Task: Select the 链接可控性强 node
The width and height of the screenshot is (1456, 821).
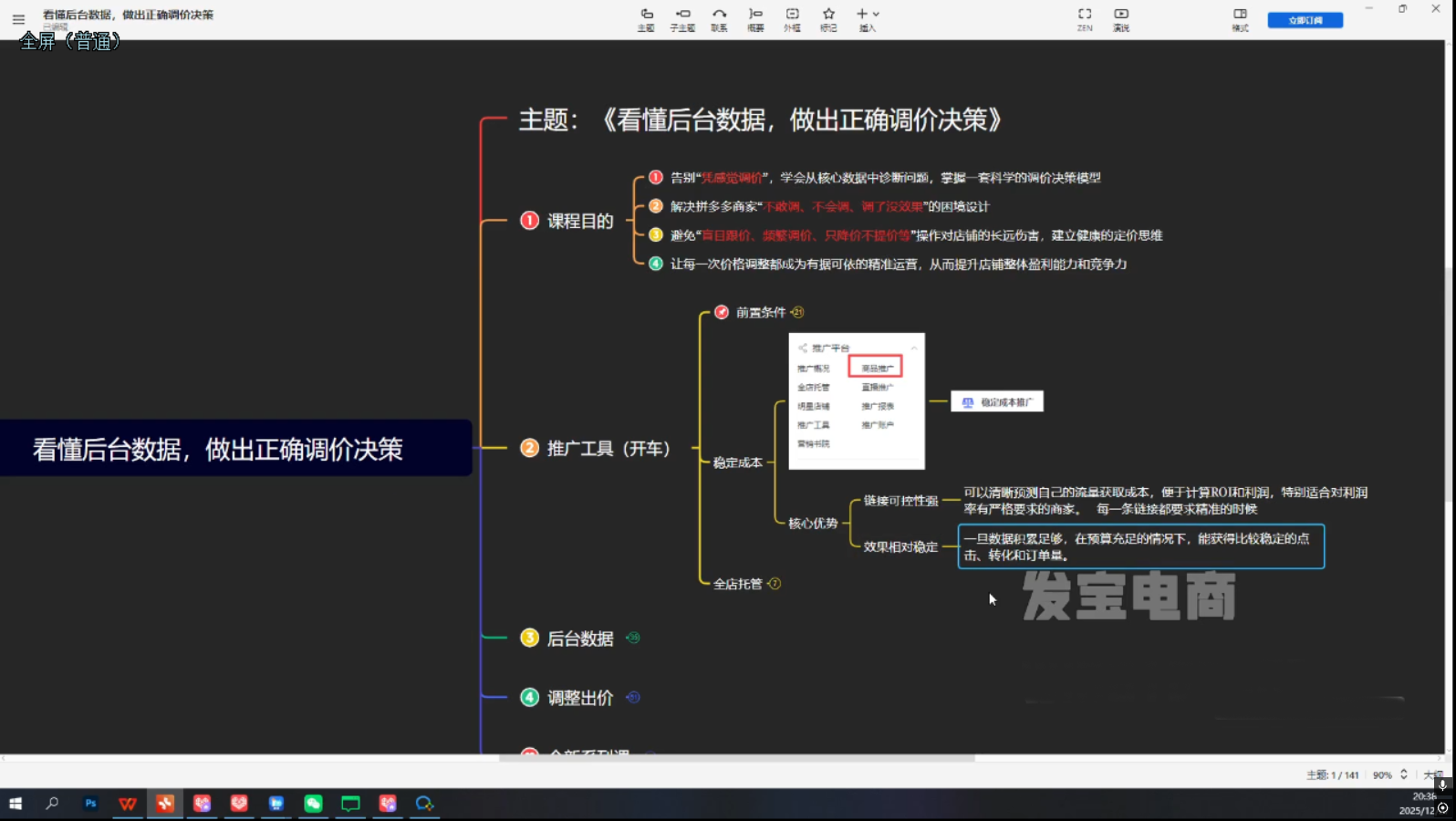Action: [900, 501]
